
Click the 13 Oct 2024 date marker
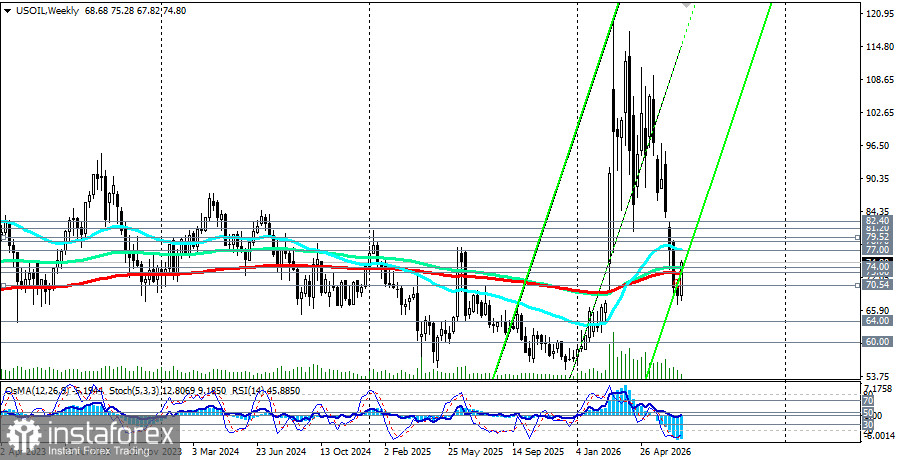pos(344,451)
